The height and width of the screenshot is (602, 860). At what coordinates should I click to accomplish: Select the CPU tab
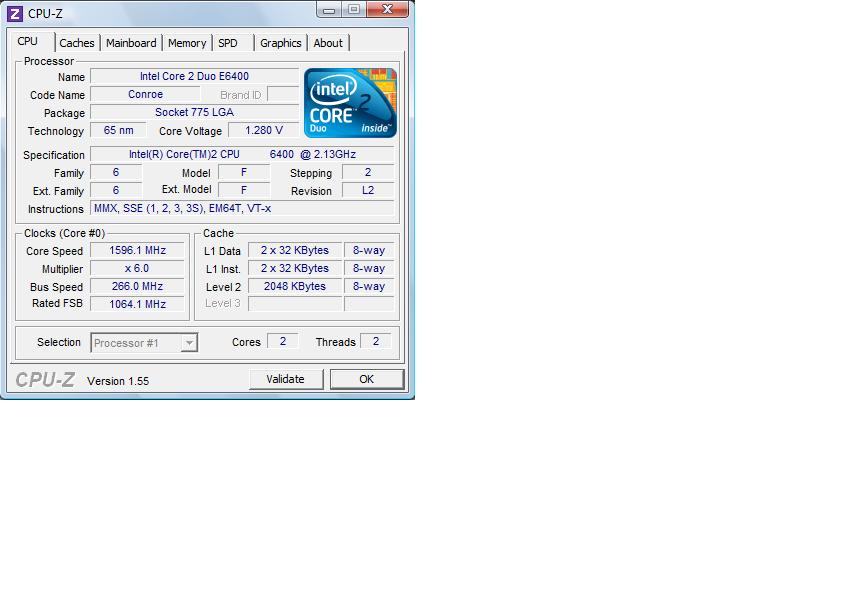click(27, 41)
